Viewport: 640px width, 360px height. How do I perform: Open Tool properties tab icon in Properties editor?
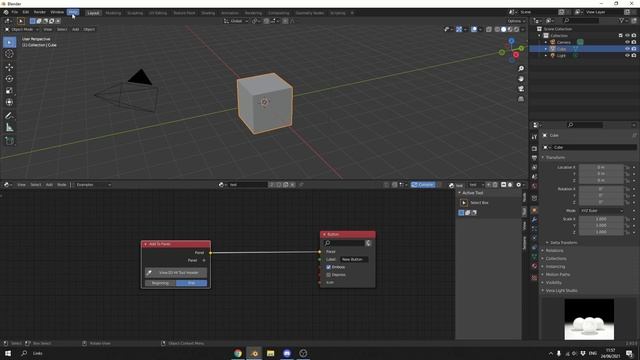(x=534, y=137)
